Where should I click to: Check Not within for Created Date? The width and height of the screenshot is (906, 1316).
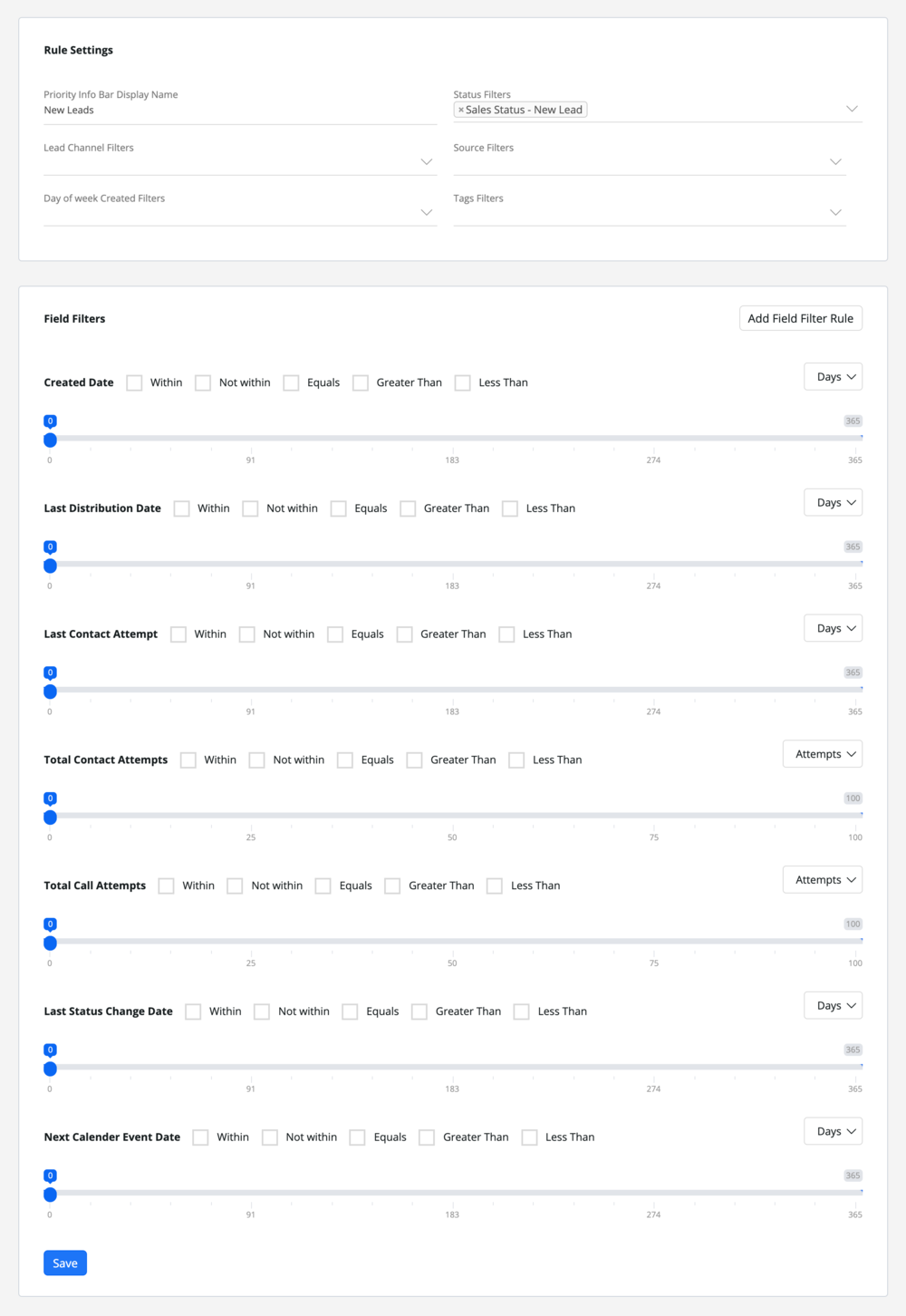[203, 382]
